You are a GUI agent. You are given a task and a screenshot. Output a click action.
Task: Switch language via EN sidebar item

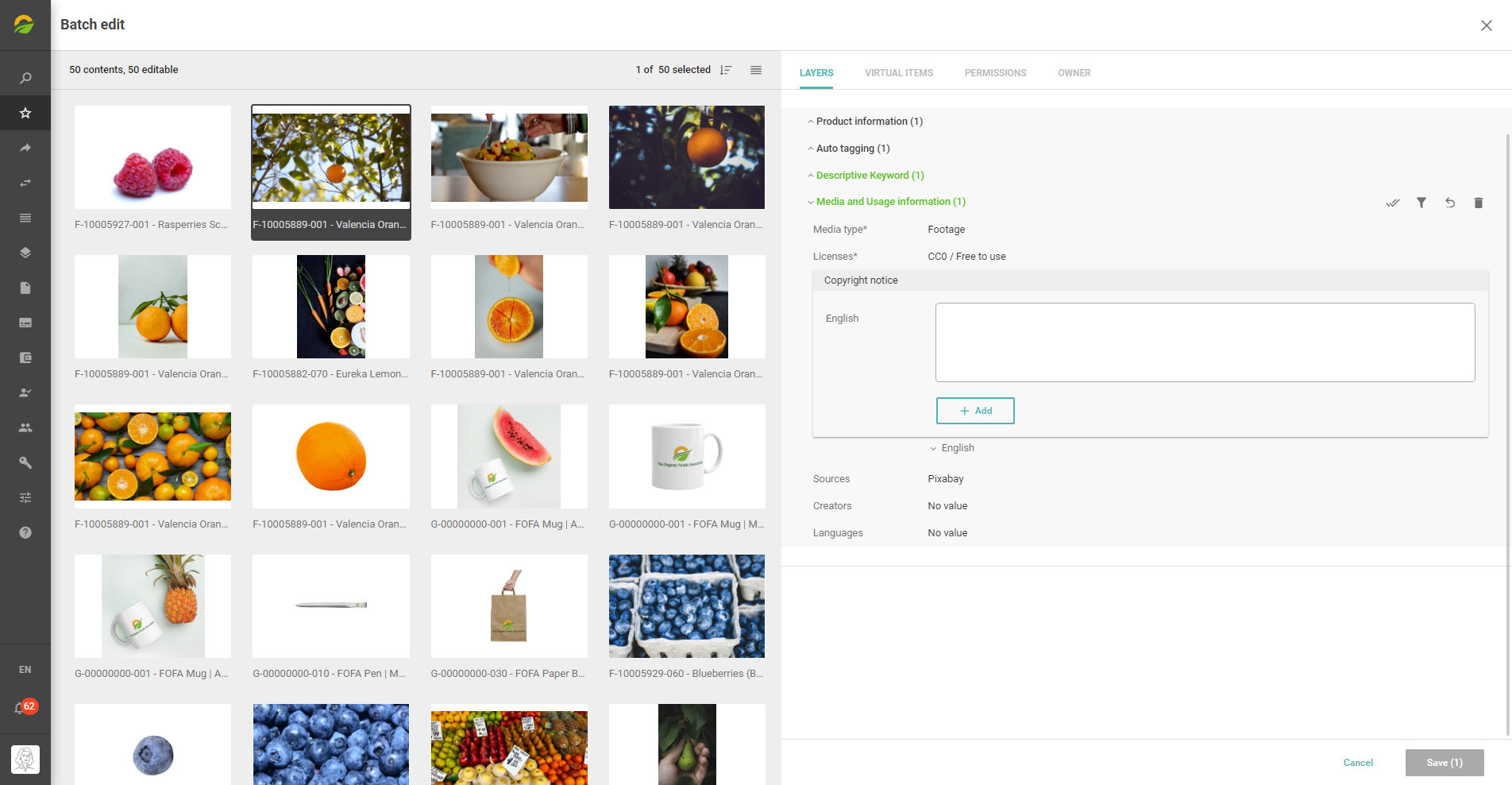[25, 670]
